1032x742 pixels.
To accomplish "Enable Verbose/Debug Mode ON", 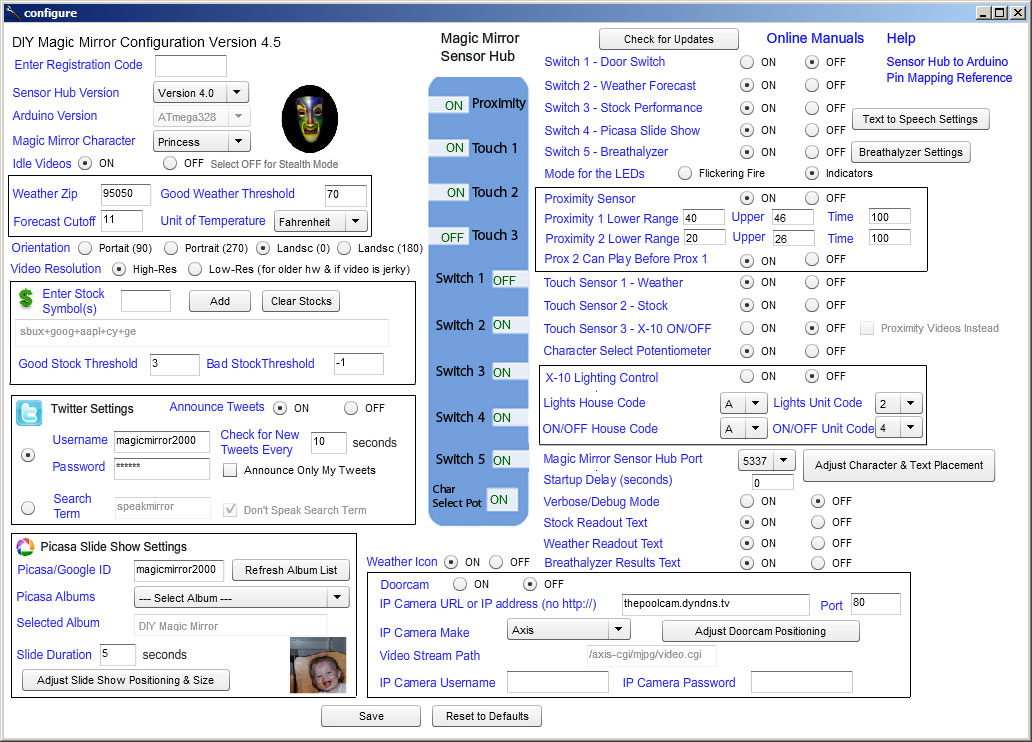I will pos(746,501).
